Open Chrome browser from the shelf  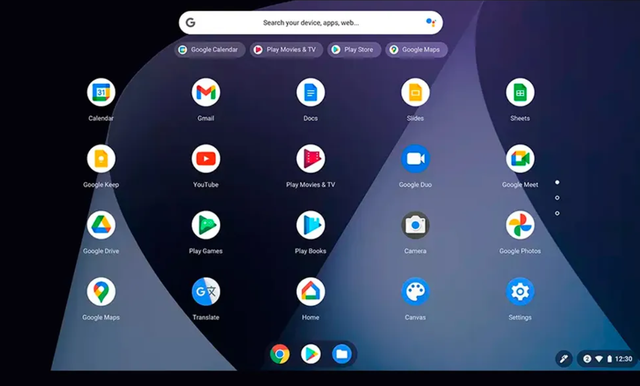(280, 354)
